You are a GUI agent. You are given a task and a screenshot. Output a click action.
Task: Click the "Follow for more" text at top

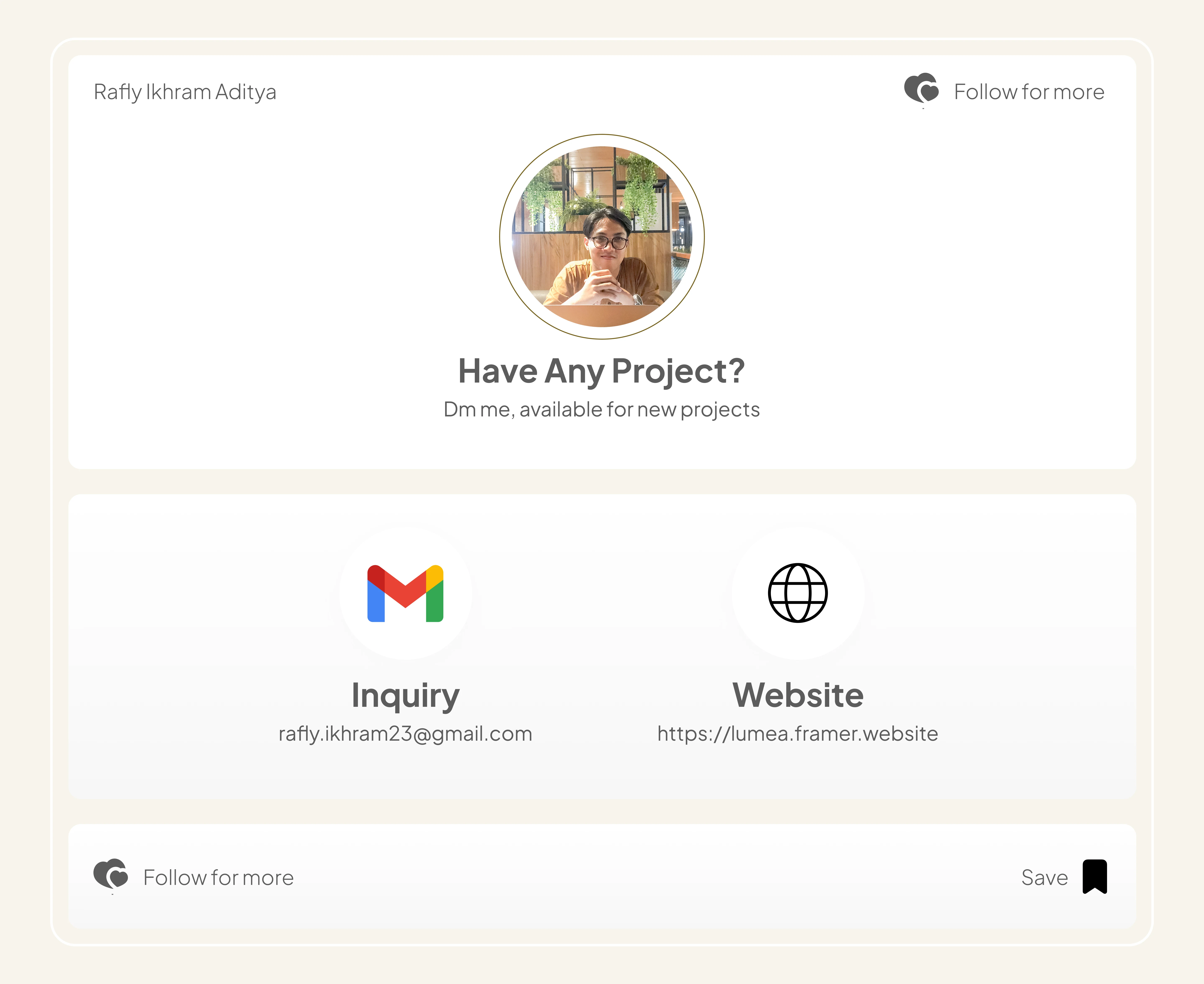[x=1029, y=92]
